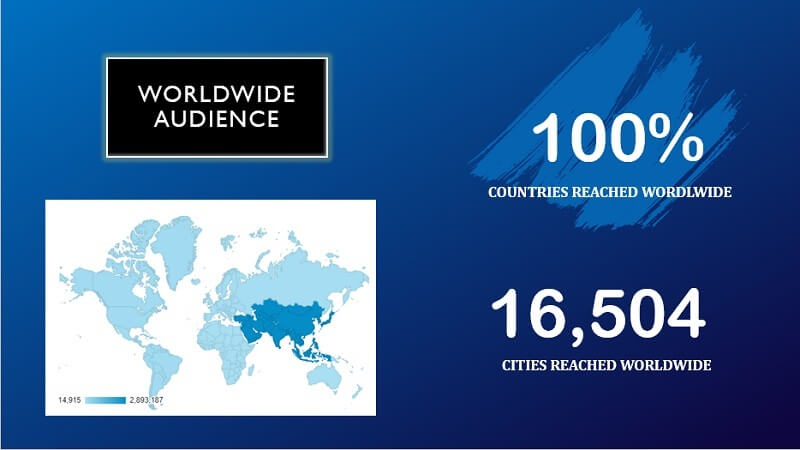Click the Worldwide Audience title box

point(217,107)
